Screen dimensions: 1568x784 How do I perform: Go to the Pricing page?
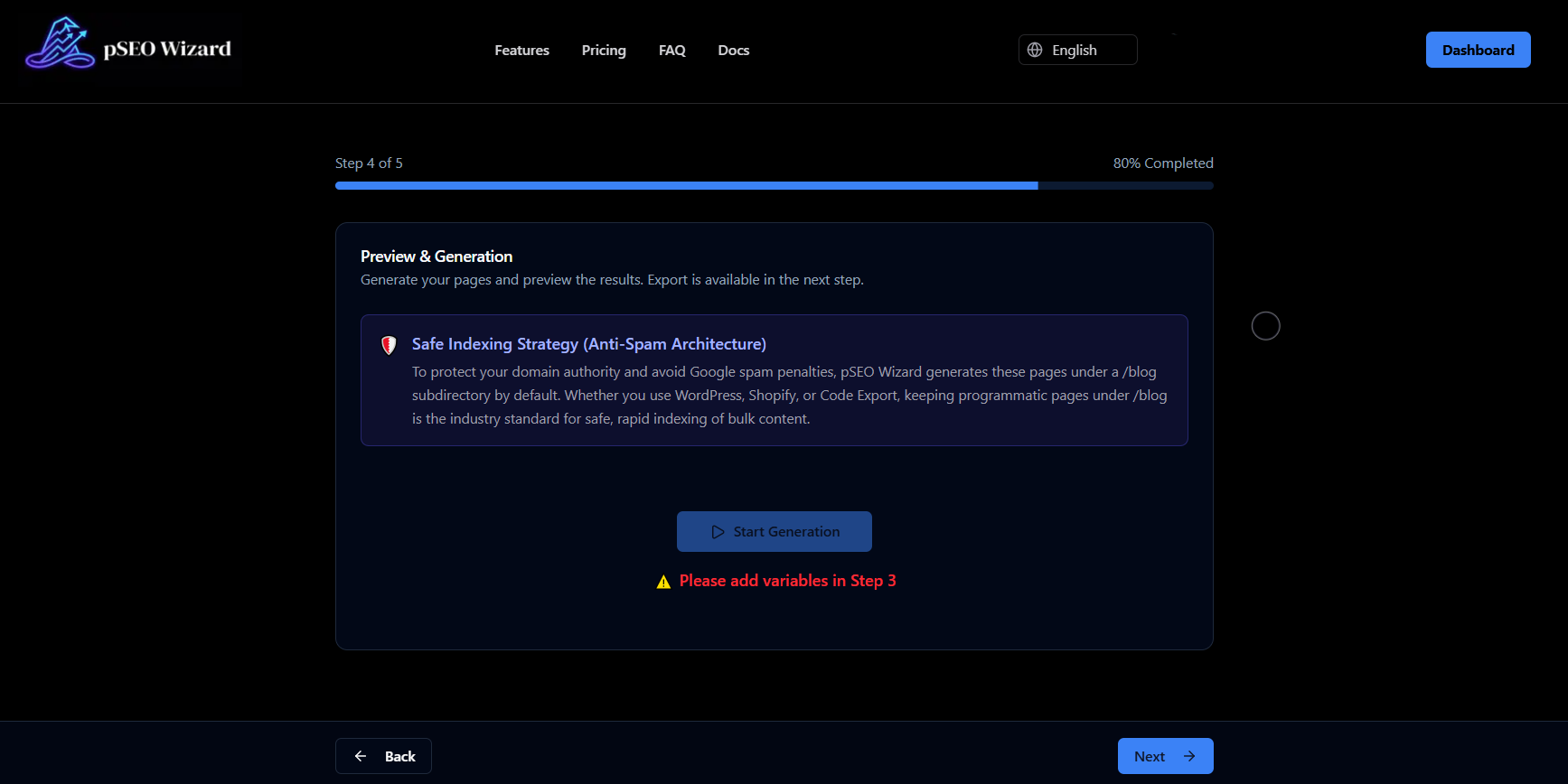(x=604, y=51)
